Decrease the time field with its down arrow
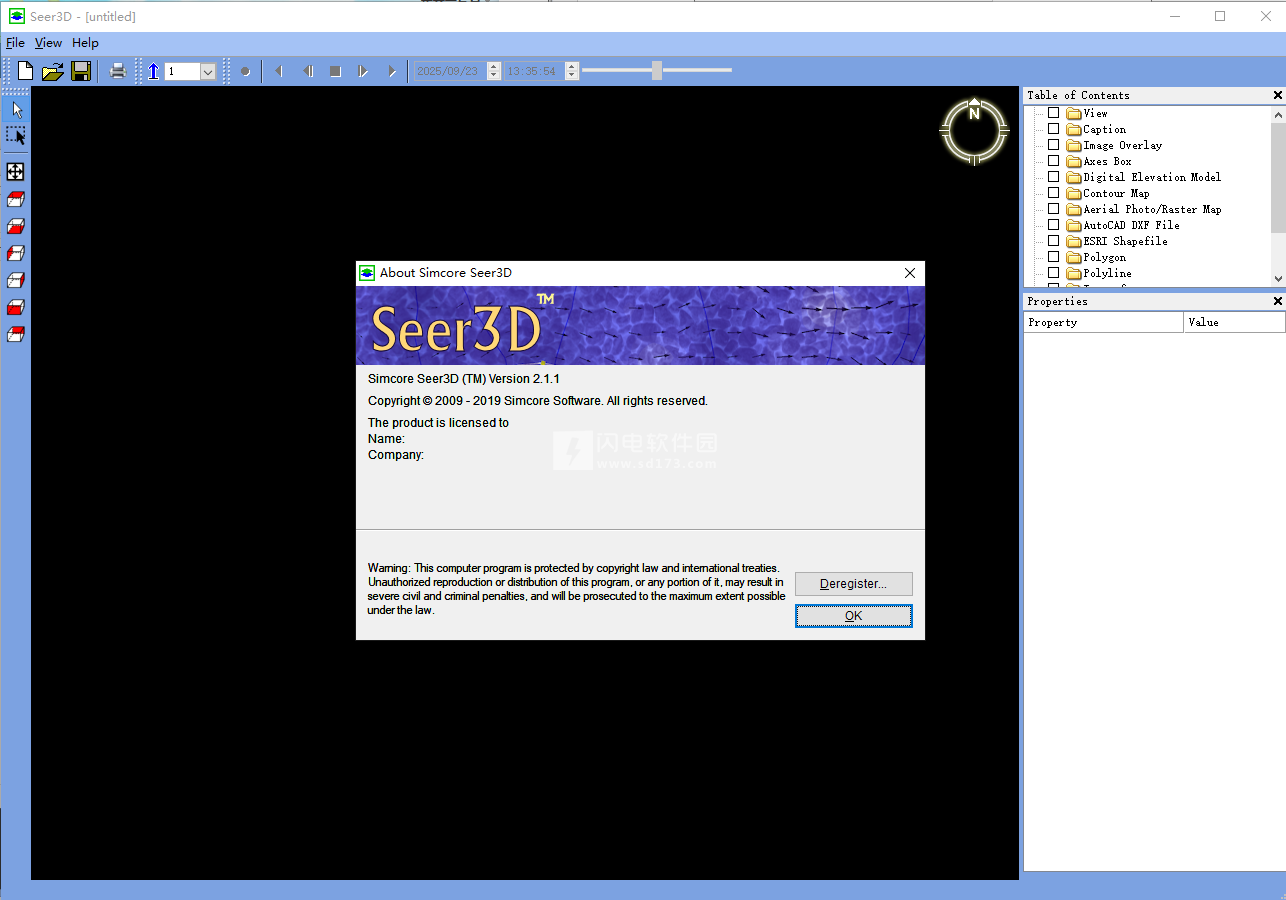 point(572,76)
